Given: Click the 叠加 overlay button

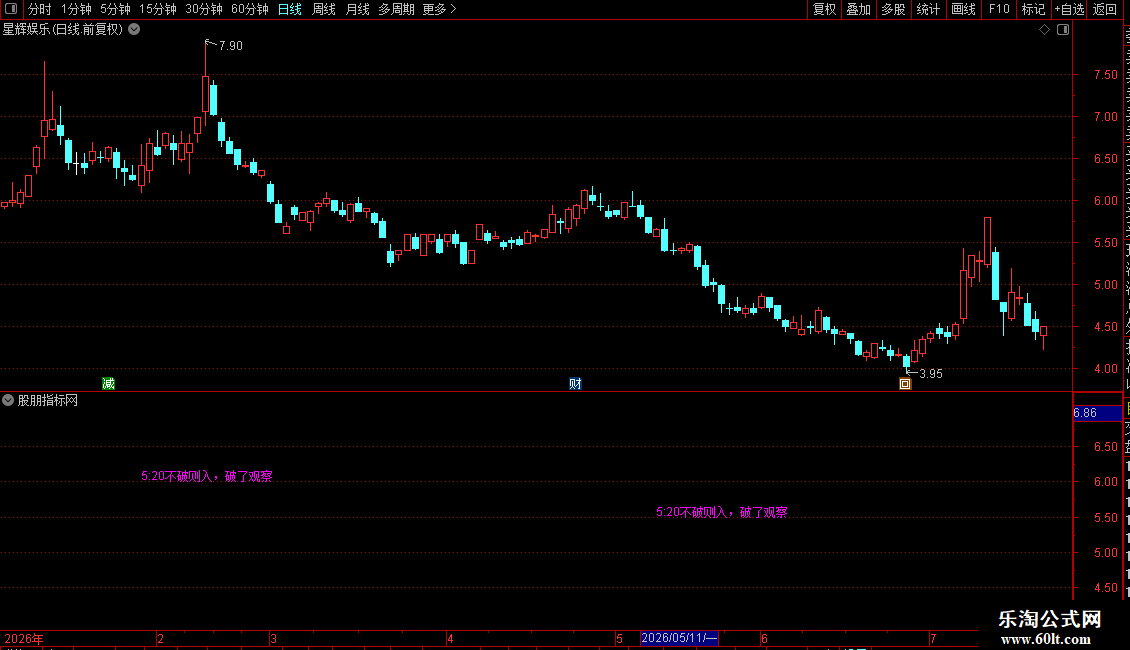Looking at the screenshot, I should [x=858, y=9].
